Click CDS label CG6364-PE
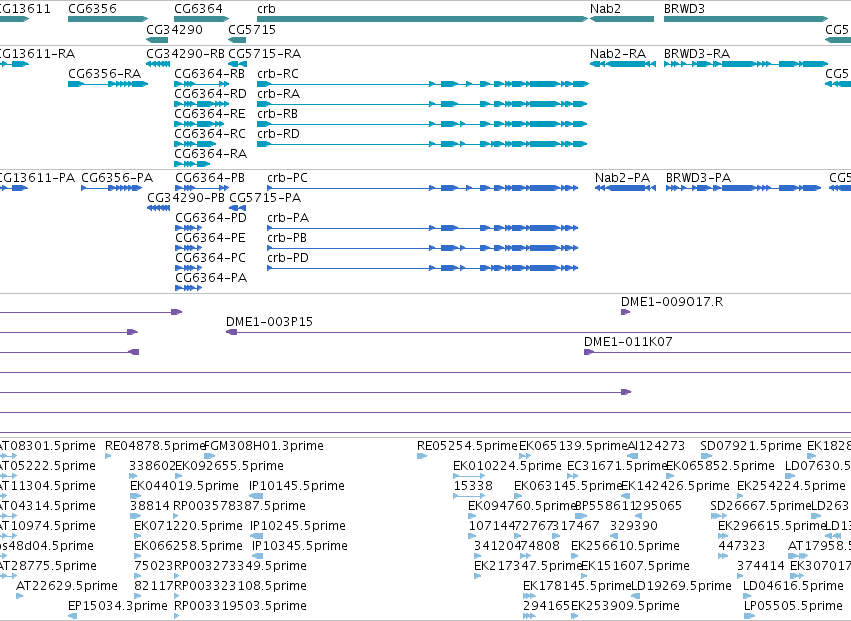Screen dimensions: 851x621 click(x=211, y=238)
